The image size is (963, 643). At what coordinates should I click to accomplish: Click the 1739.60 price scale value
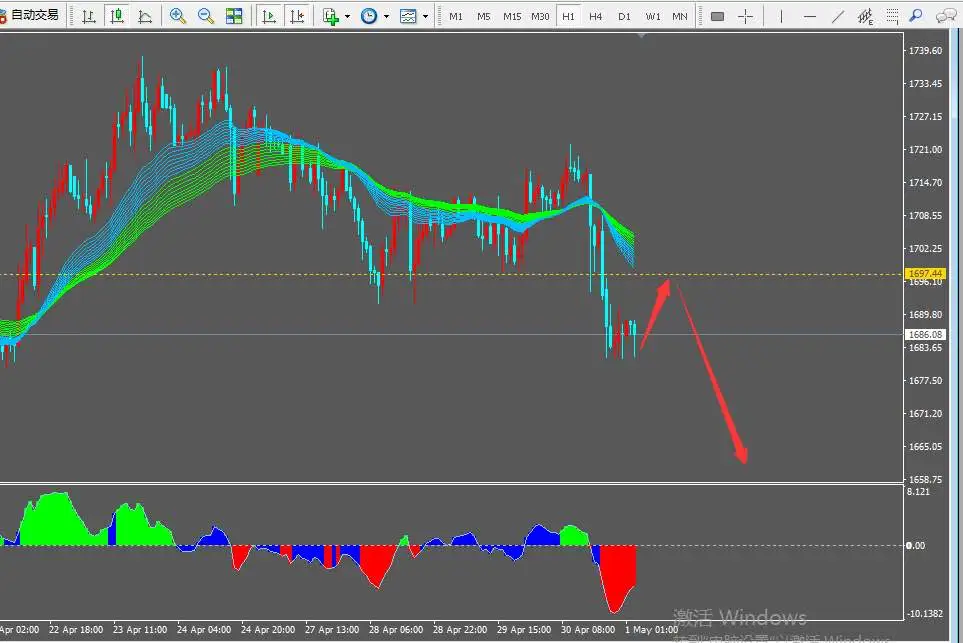[x=925, y=50]
